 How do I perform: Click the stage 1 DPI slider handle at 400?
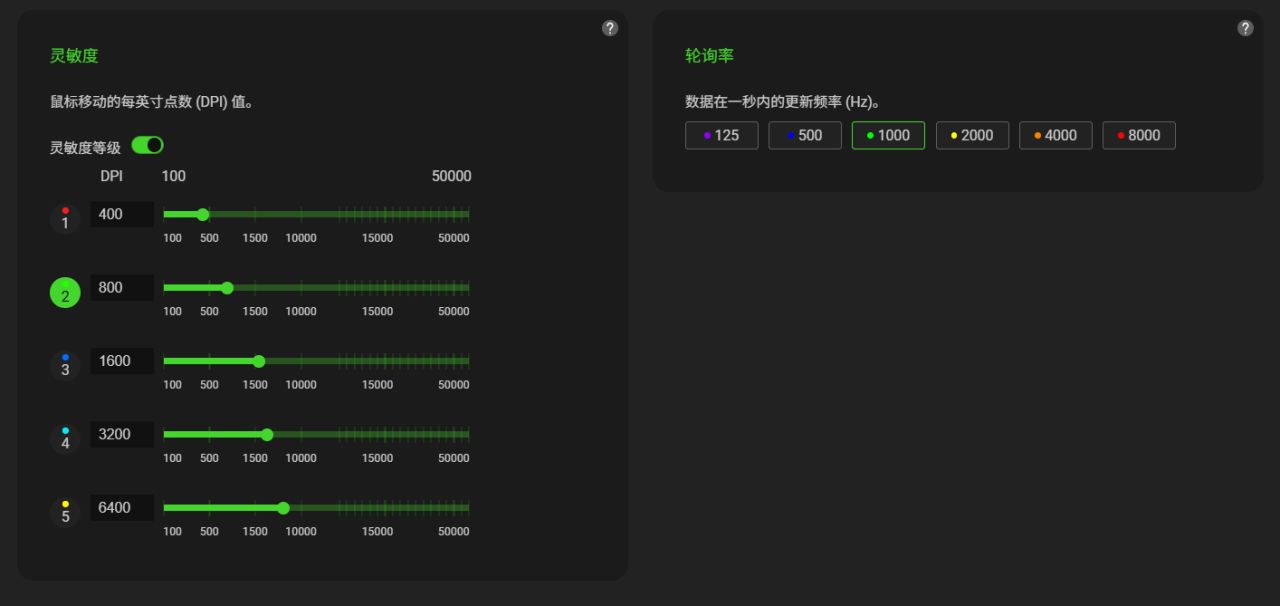(203, 214)
